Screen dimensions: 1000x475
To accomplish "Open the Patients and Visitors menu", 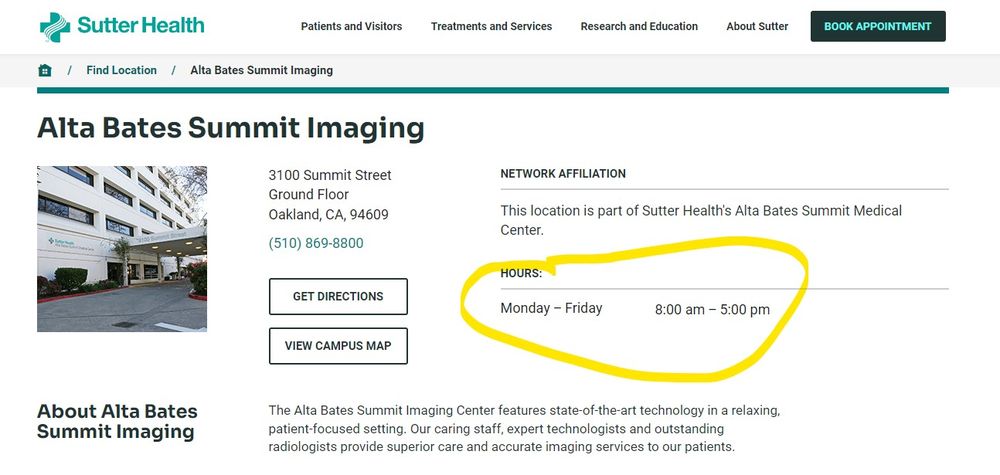I will pyautogui.click(x=351, y=27).
